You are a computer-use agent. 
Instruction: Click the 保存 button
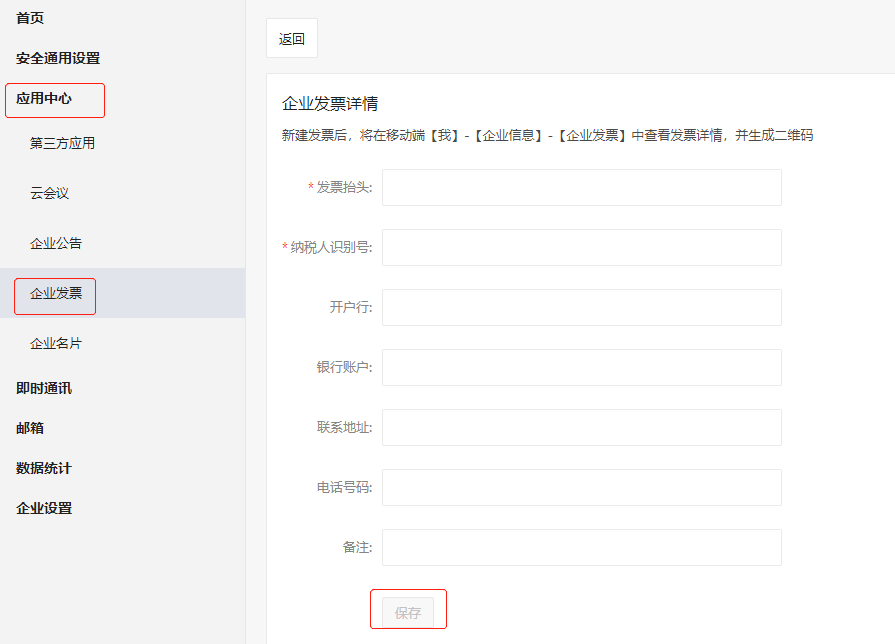click(408, 612)
